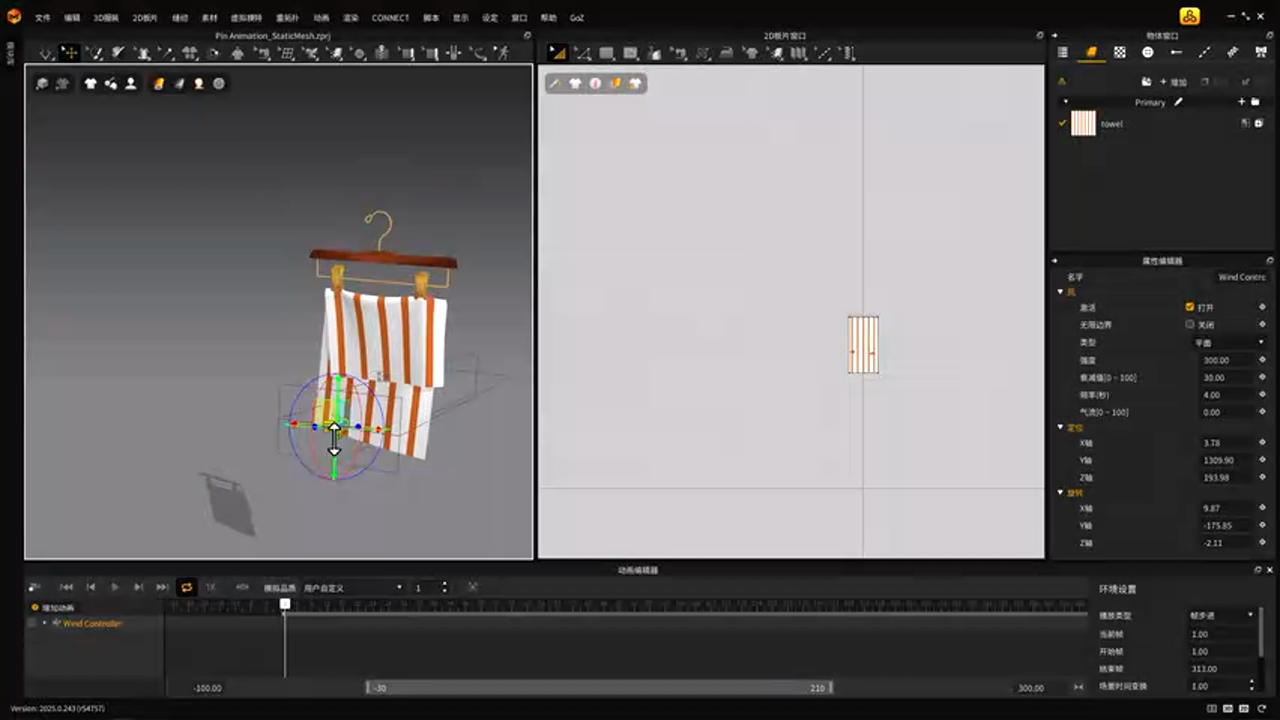Open the wind 类型 dropdown showing 平面

coord(1229,342)
